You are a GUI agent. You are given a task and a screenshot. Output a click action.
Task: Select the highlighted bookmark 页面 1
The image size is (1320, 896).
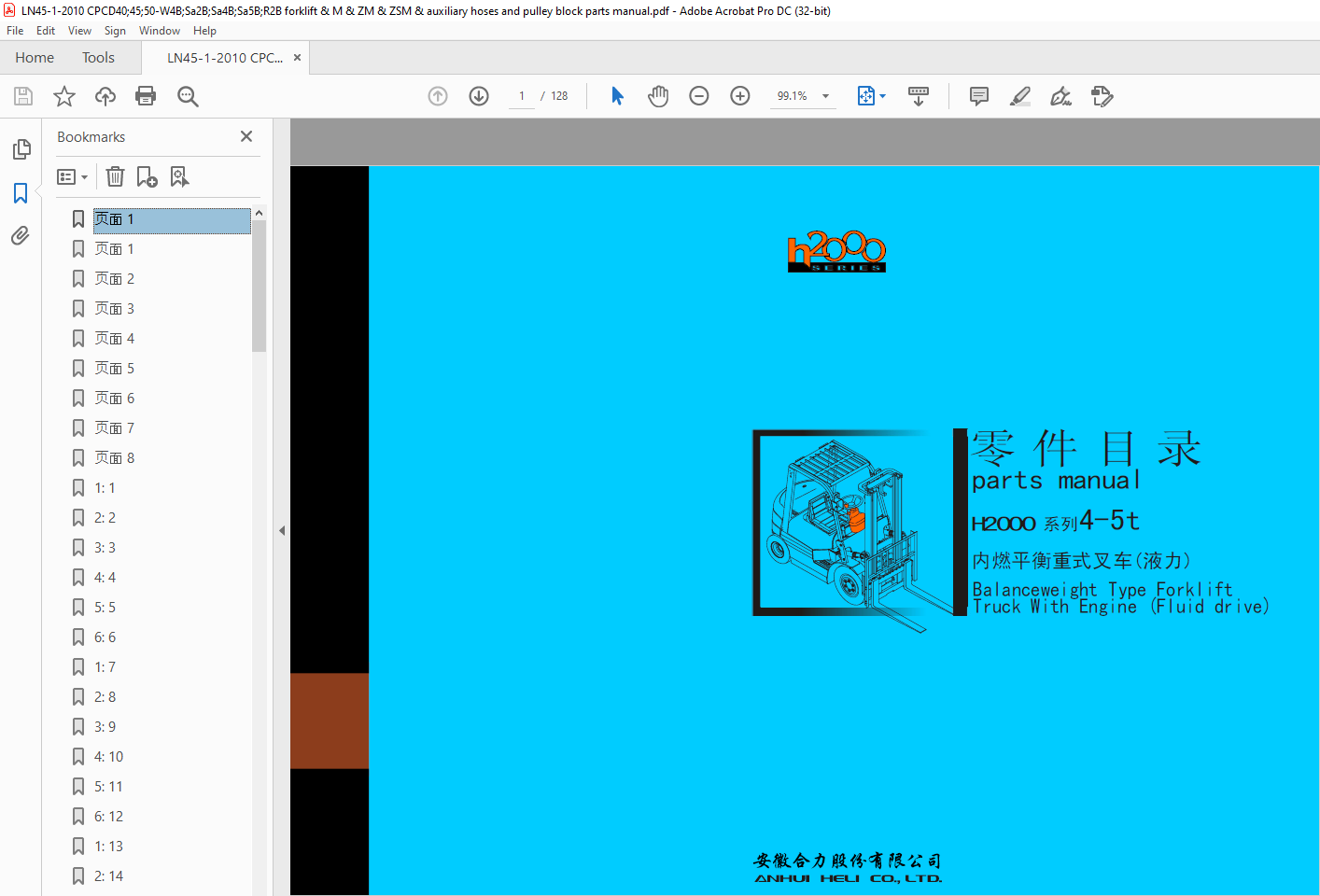(172, 219)
